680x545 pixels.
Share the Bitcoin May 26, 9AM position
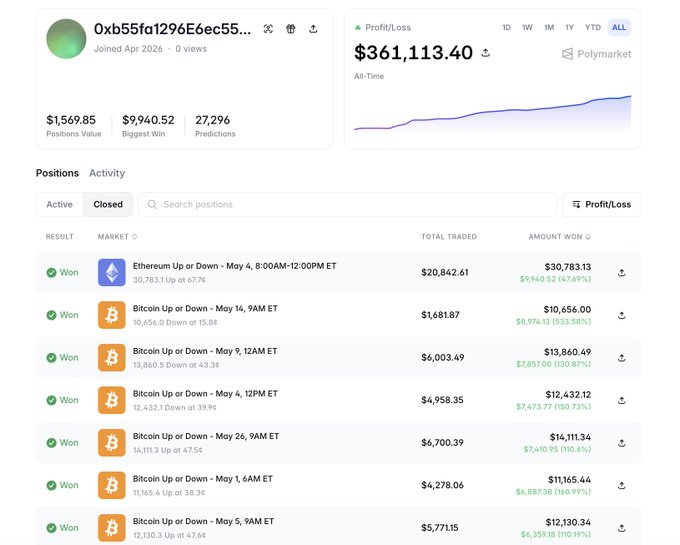(x=621, y=443)
